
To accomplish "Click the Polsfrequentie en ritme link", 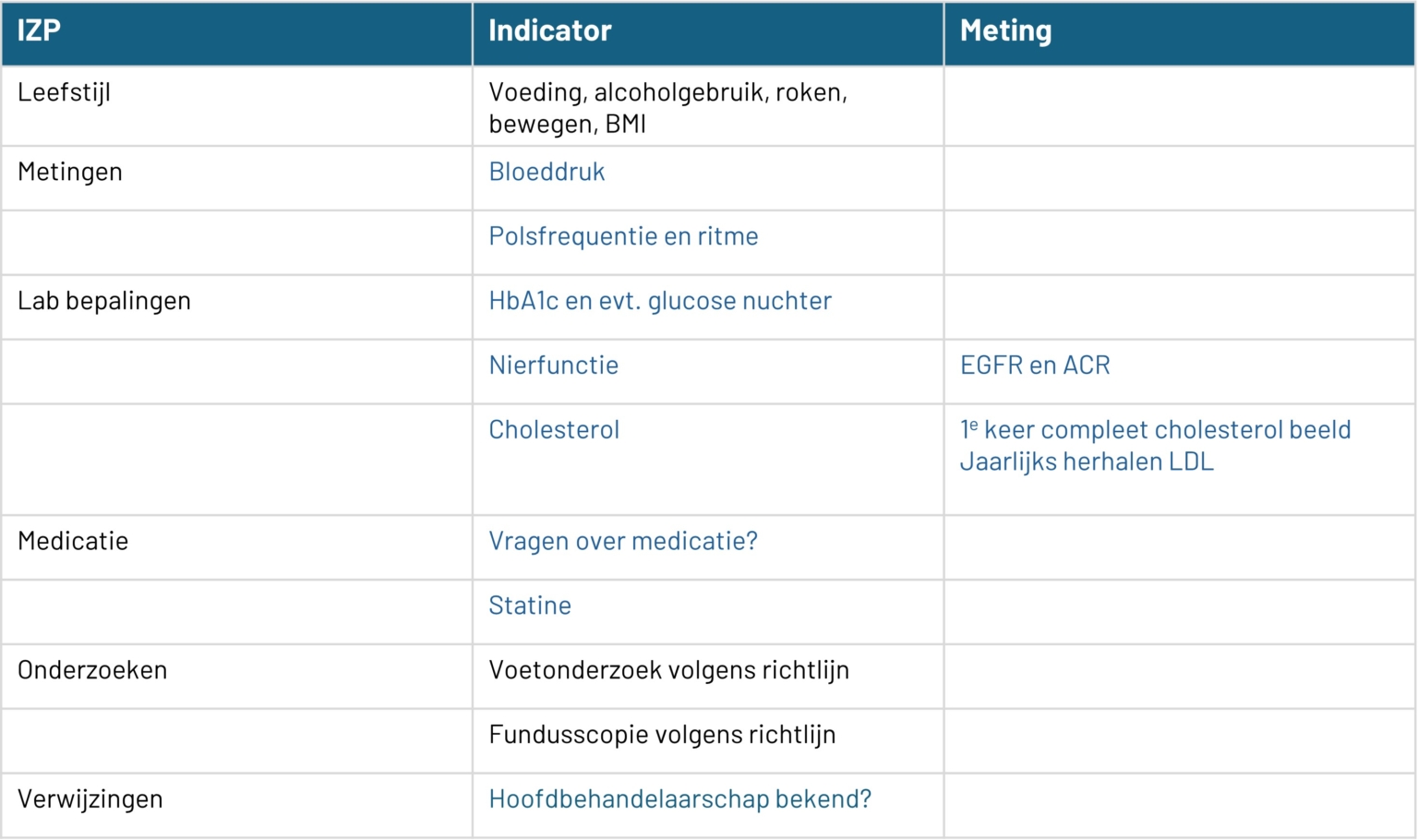I will (x=623, y=236).
